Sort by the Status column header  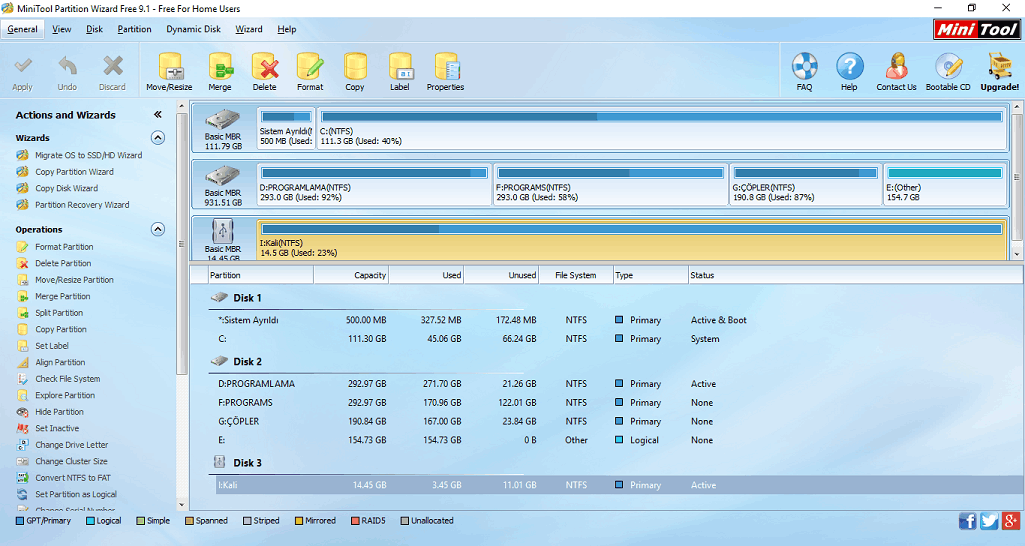coord(856,275)
